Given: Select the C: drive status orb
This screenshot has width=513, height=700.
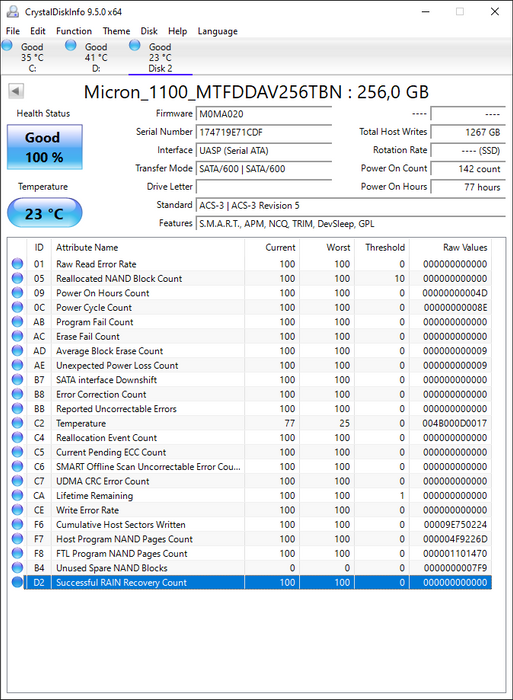Looking at the screenshot, I should pos(7,45).
